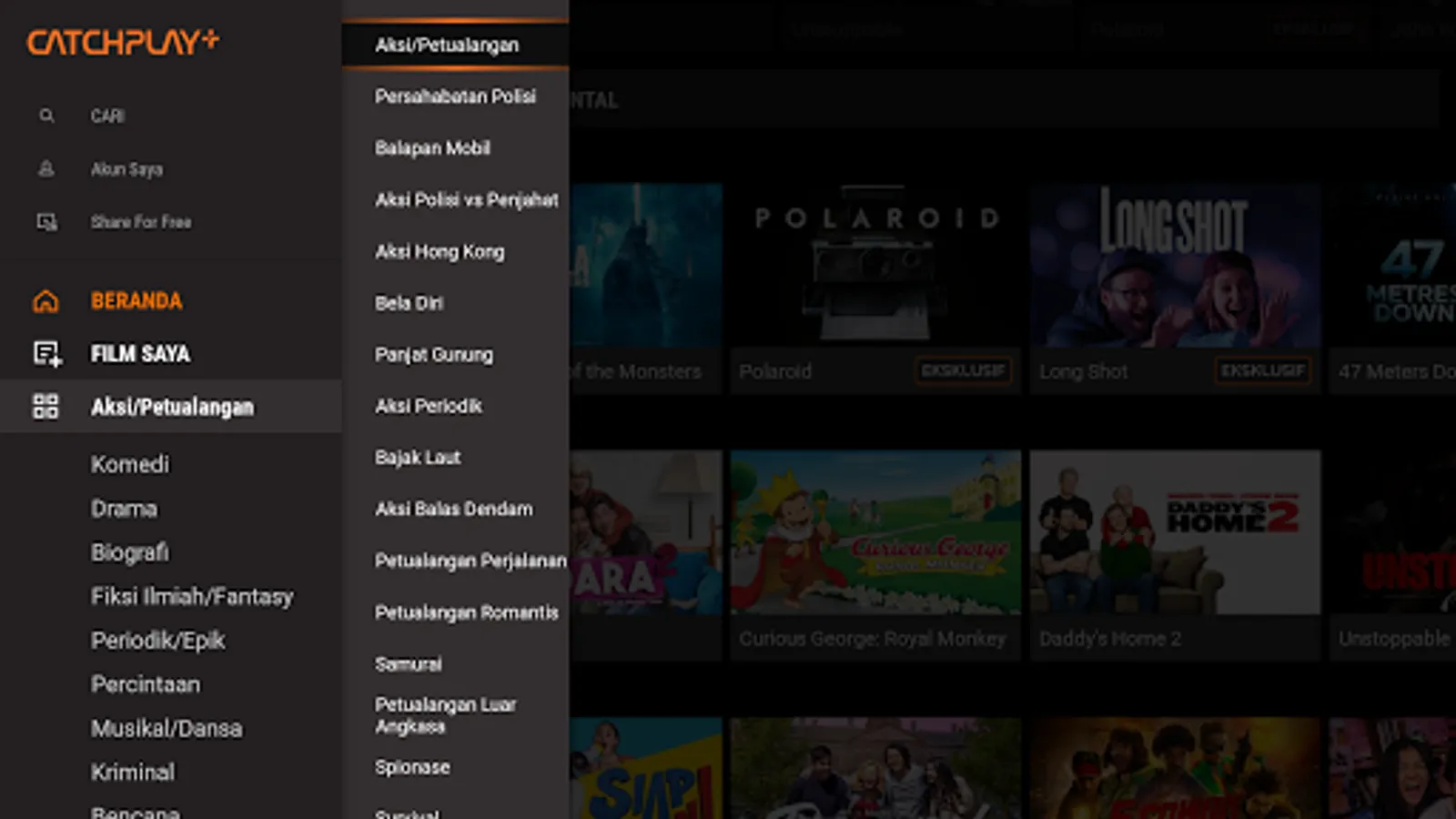This screenshot has height=819, width=1456.
Task: Select Periodik/Epik genre
Action: tap(158, 641)
